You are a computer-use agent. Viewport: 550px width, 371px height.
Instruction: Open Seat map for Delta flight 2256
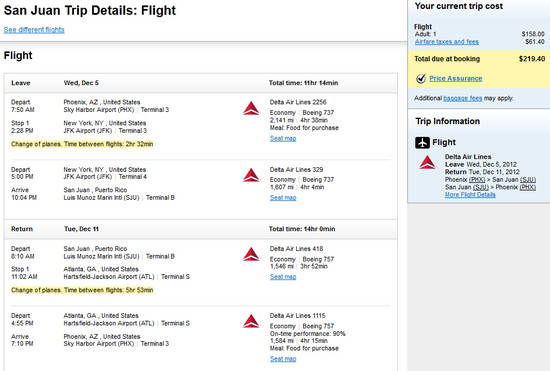283,139
